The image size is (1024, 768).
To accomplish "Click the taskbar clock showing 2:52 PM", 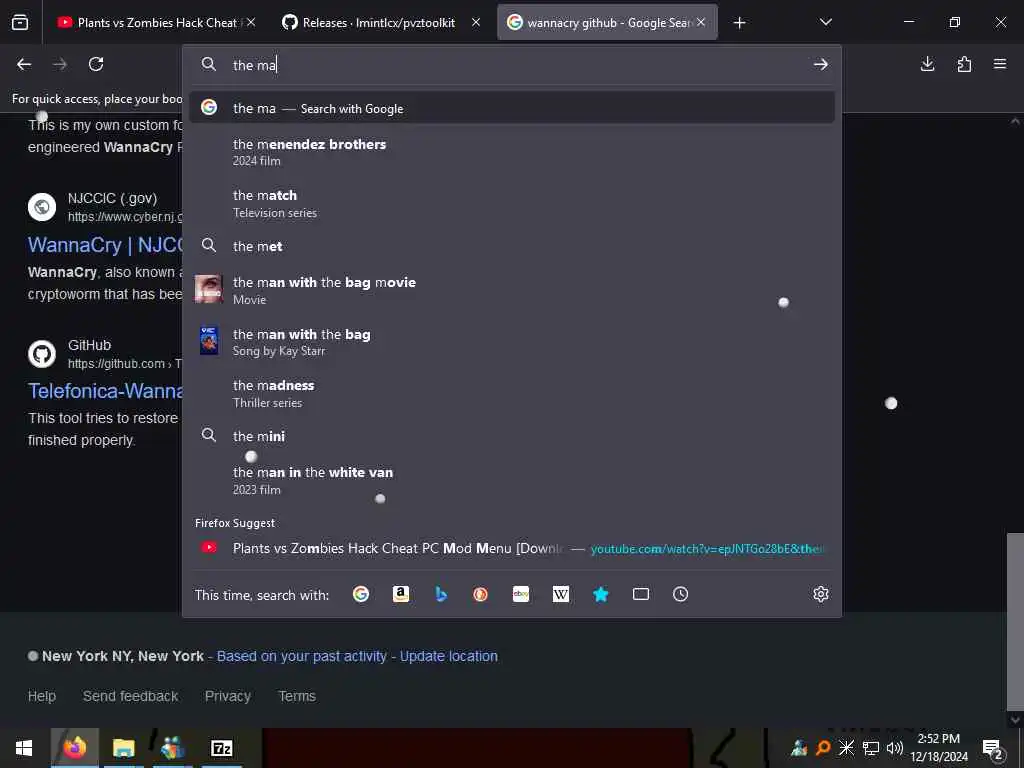I will [938, 748].
